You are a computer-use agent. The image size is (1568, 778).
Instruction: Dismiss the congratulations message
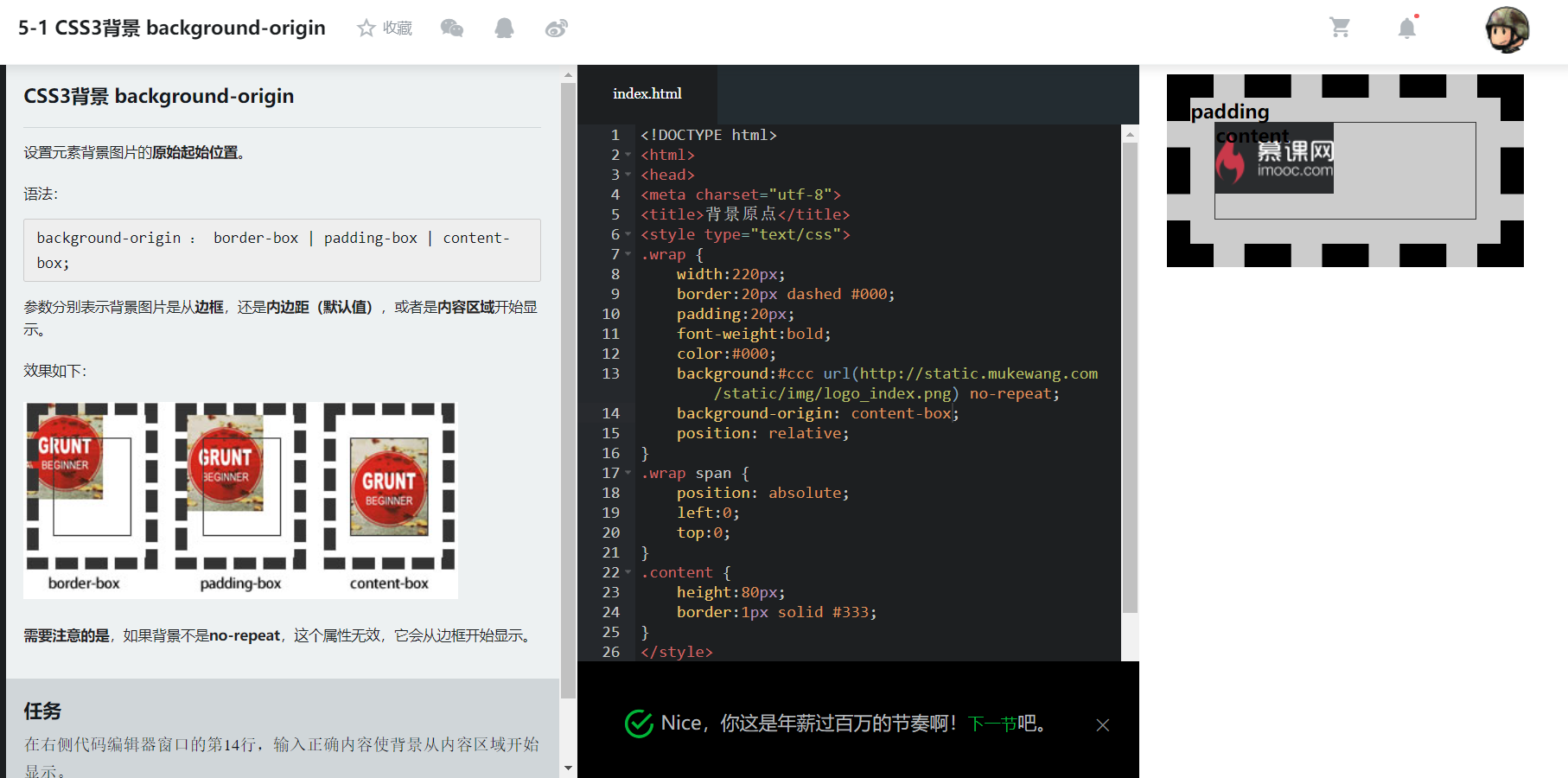[1103, 725]
